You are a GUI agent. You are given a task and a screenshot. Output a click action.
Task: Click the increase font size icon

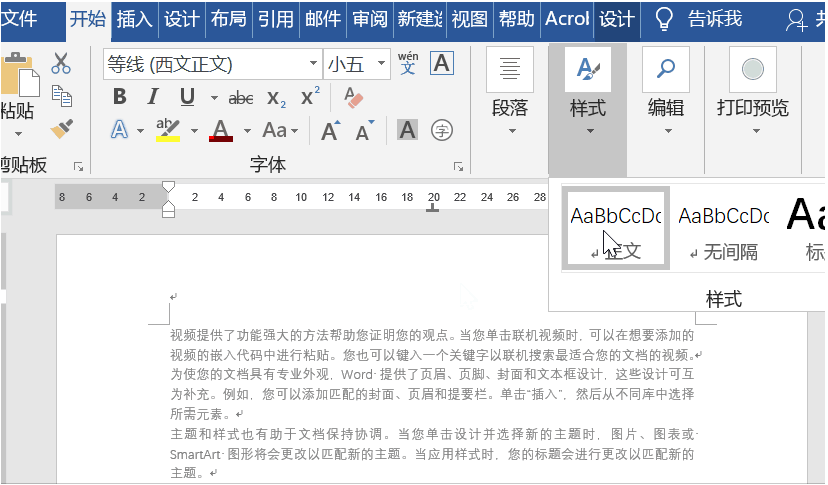click(x=330, y=131)
